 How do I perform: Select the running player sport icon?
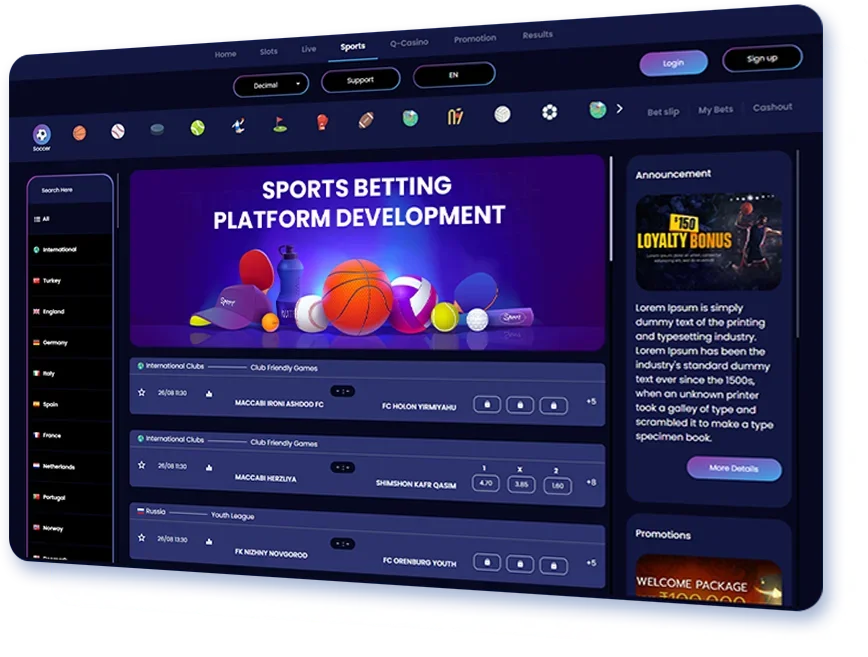pos(239,126)
